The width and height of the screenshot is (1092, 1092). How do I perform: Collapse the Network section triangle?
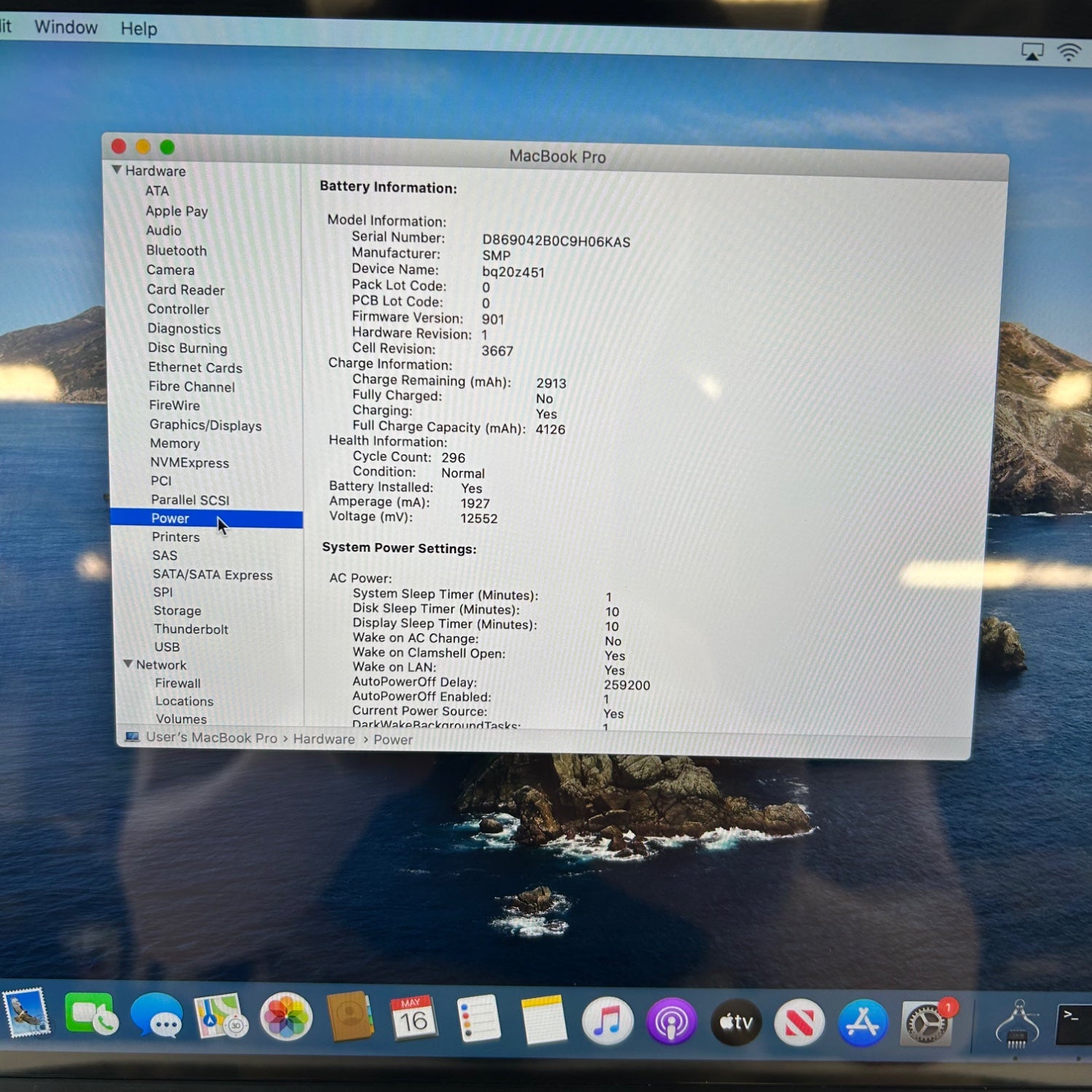(x=128, y=664)
